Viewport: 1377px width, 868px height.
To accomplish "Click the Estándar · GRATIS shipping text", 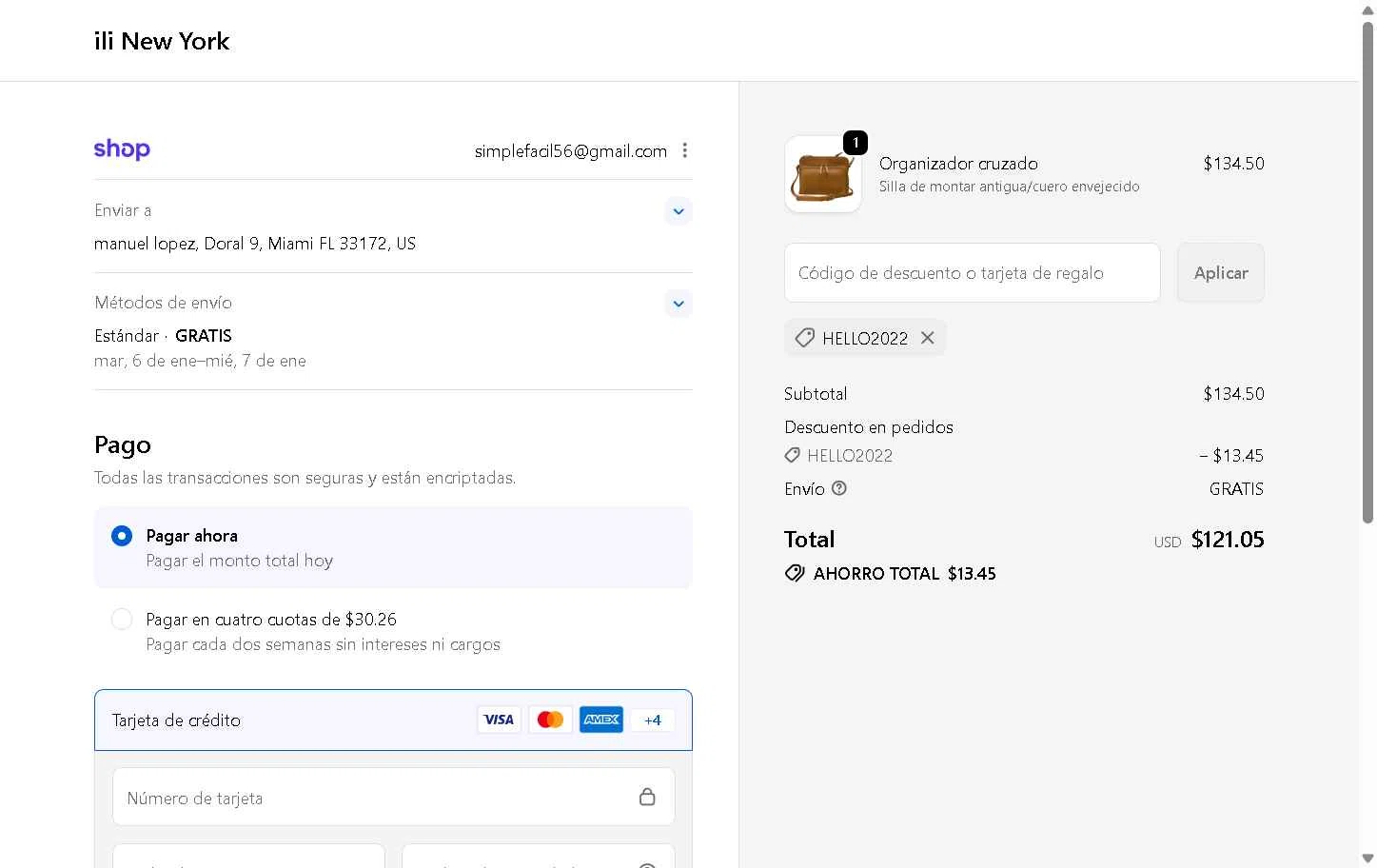I will point(163,336).
